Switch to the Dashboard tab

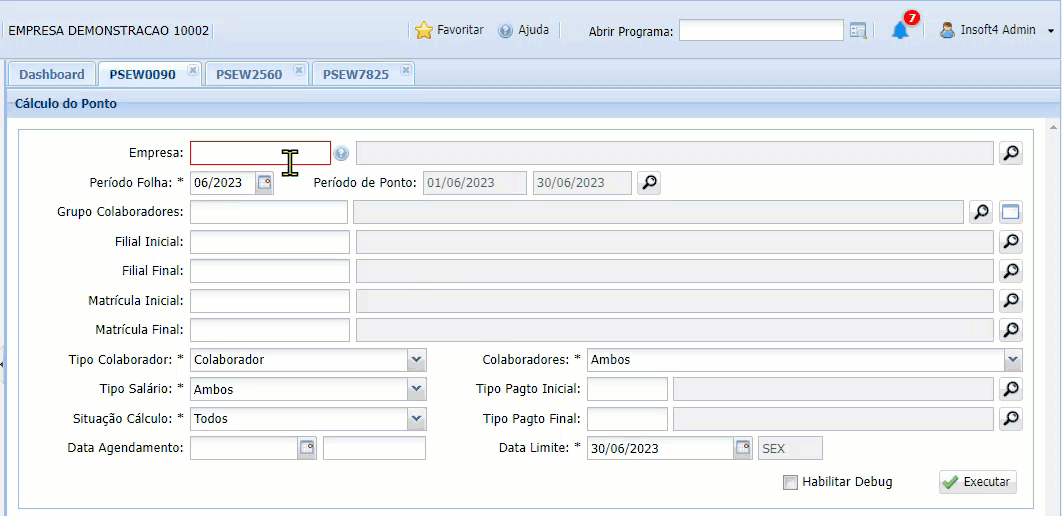[x=52, y=74]
